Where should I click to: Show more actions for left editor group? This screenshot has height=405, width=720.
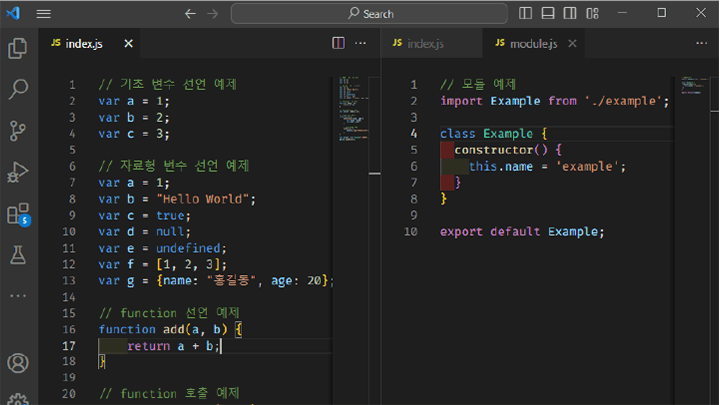click(360, 43)
